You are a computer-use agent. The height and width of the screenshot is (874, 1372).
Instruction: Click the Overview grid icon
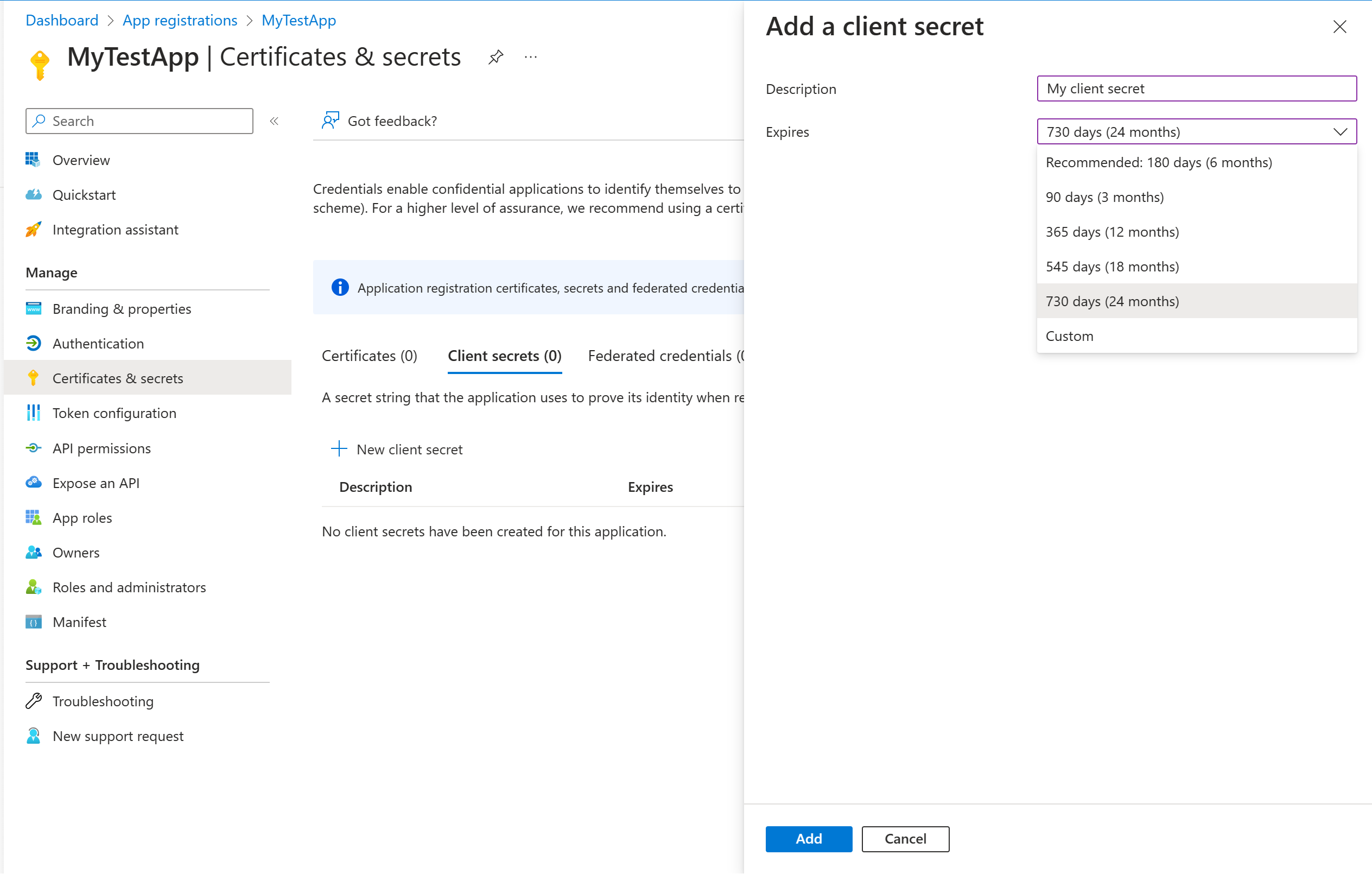pos(33,160)
